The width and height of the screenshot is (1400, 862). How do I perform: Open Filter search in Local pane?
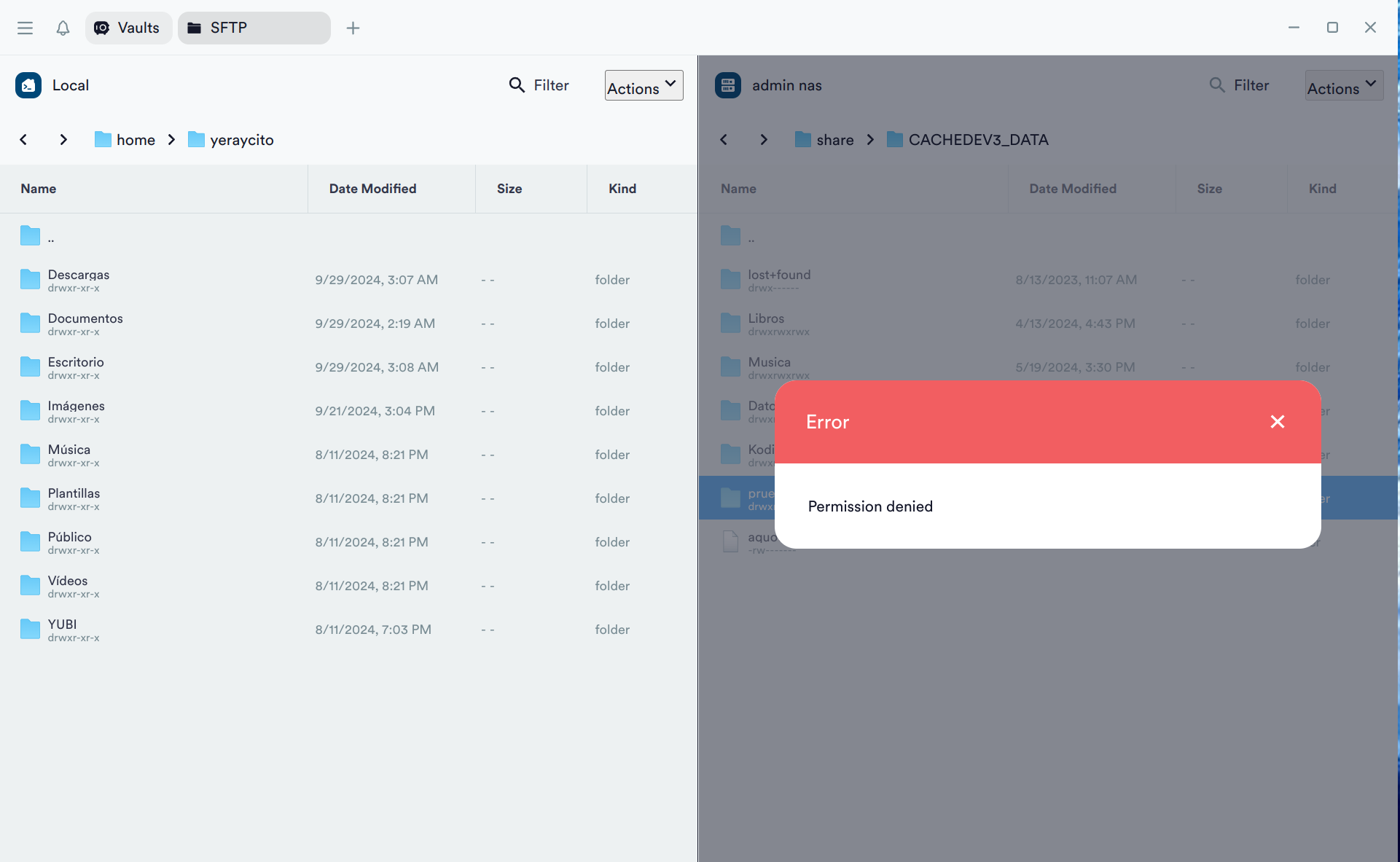[x=539, y=85]
